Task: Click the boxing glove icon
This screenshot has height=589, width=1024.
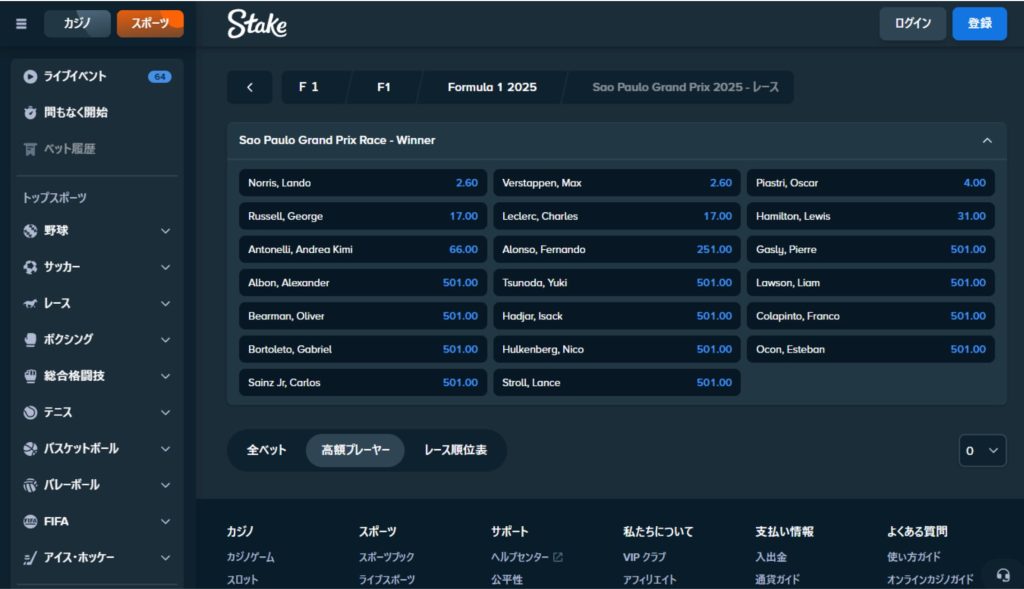Action: click(x=30, y=340)
